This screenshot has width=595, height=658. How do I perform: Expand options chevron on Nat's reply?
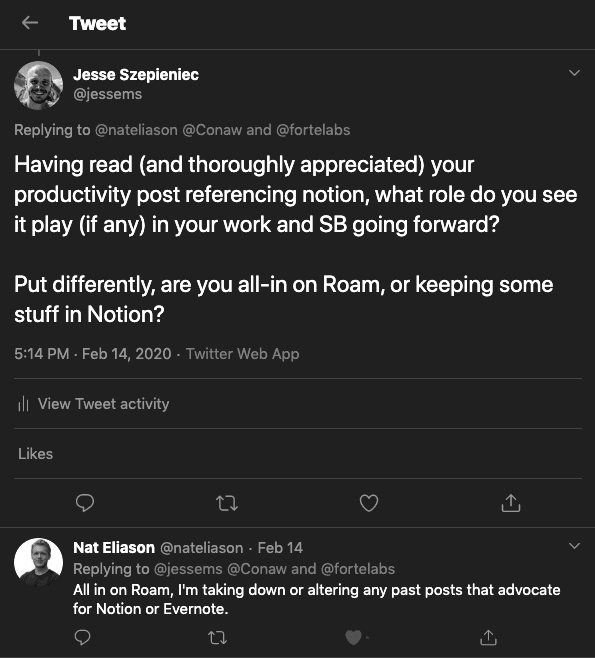(x=574, y=546)
